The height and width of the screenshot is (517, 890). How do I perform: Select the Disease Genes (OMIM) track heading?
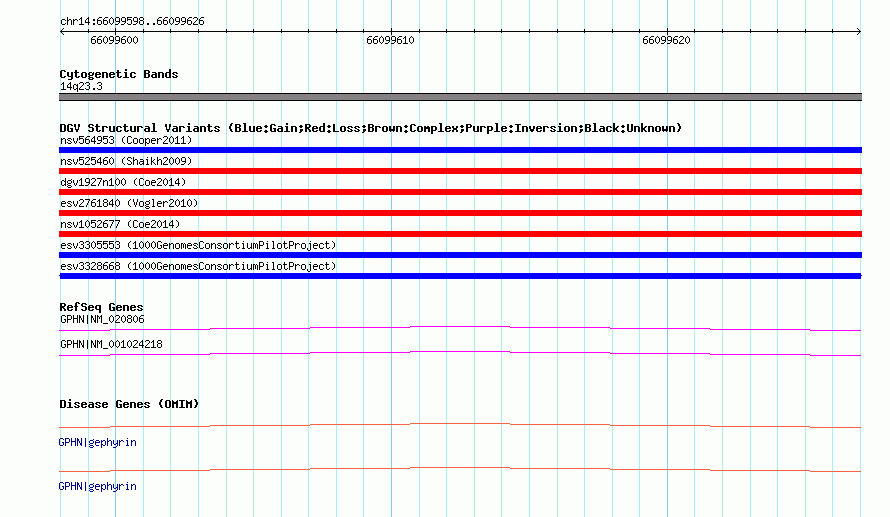pos(129,404)
